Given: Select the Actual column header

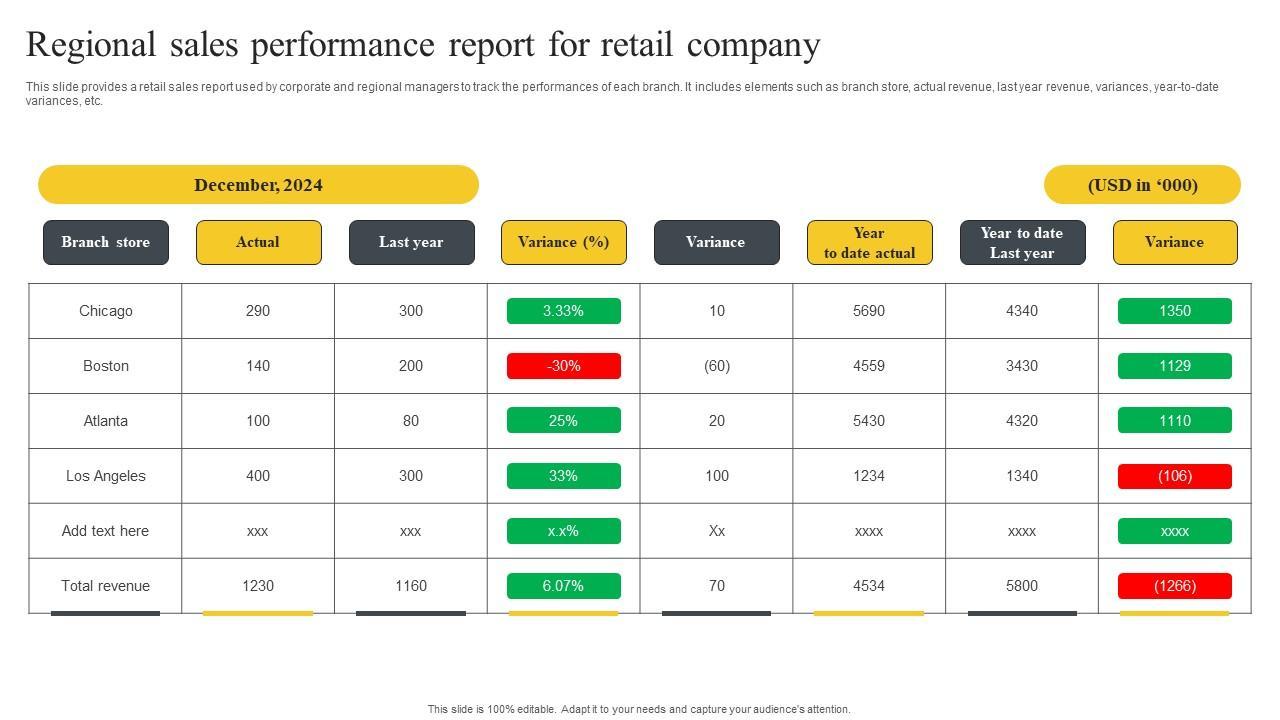Looking at the screenshot, I should (258, 242).
